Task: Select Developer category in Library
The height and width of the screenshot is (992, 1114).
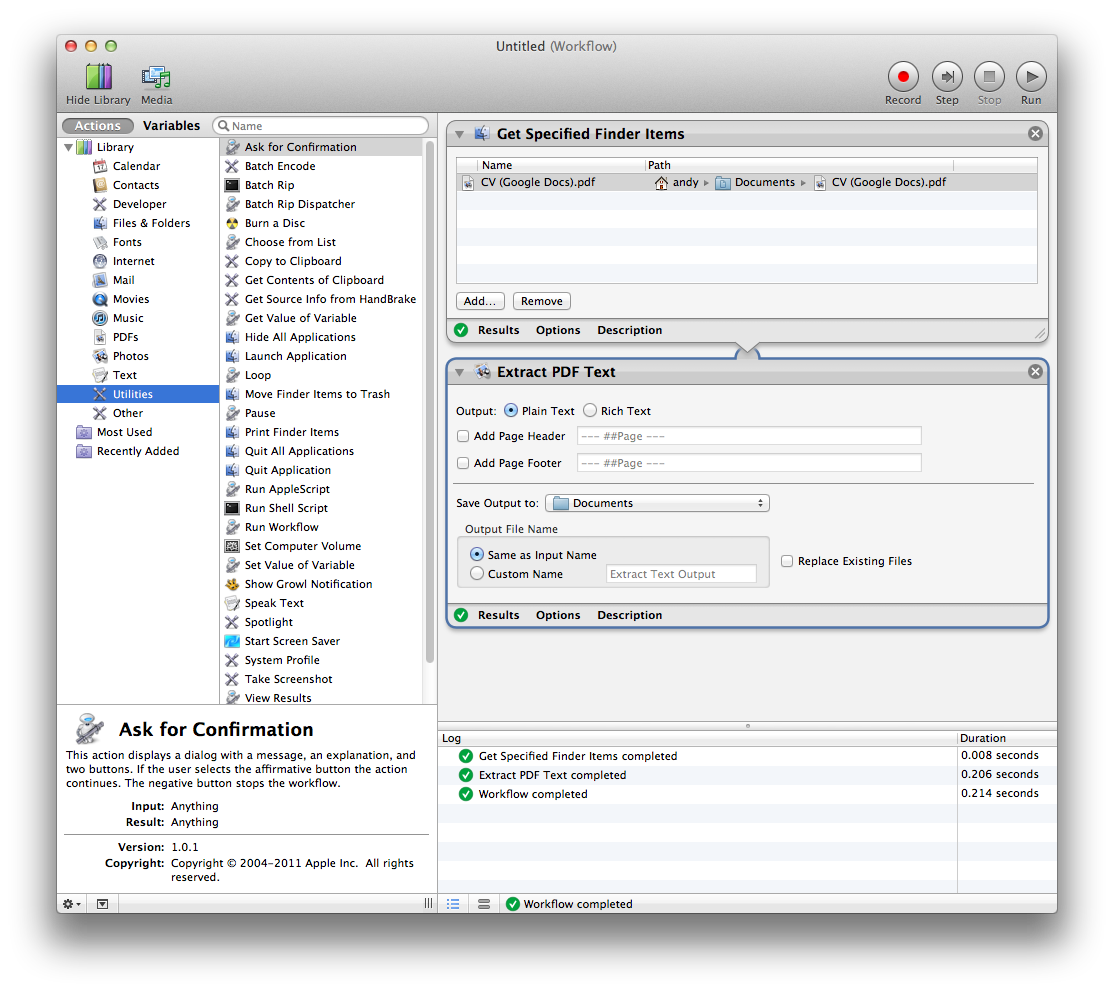Action: [x=139, y=204]
